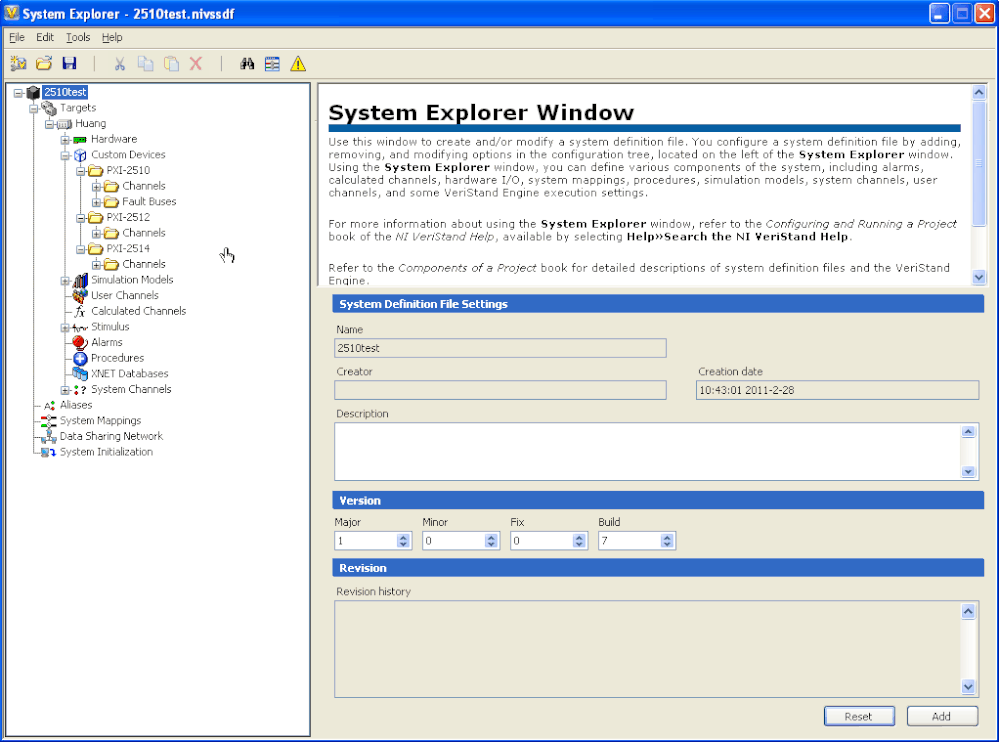Click the Simulation Models icon

(80, 280)
